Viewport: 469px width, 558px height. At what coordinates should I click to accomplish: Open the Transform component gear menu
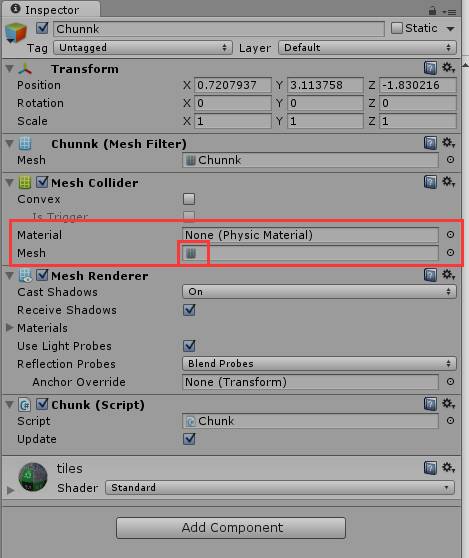[x=448, y=68]
